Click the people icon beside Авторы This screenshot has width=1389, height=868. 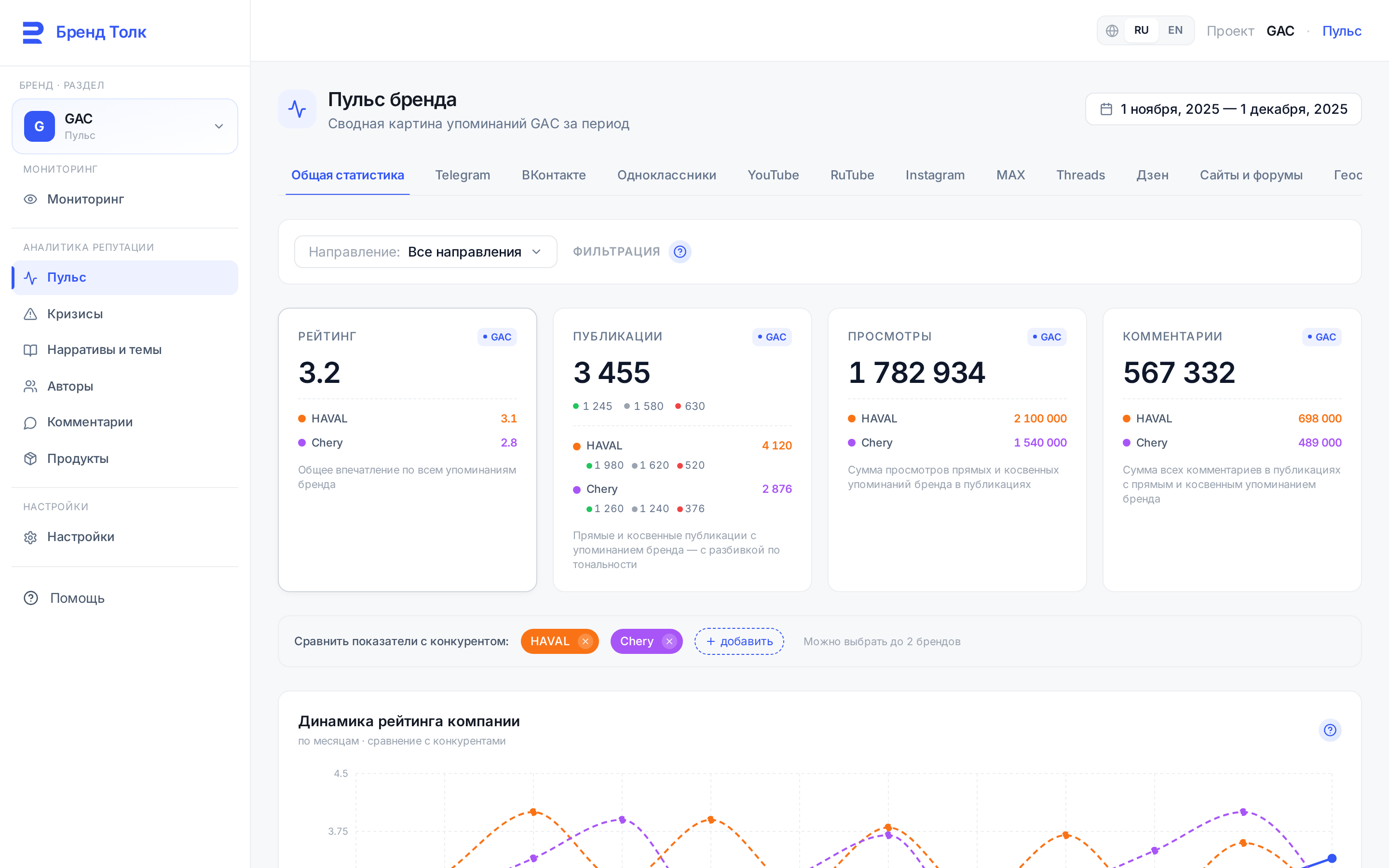30,386
